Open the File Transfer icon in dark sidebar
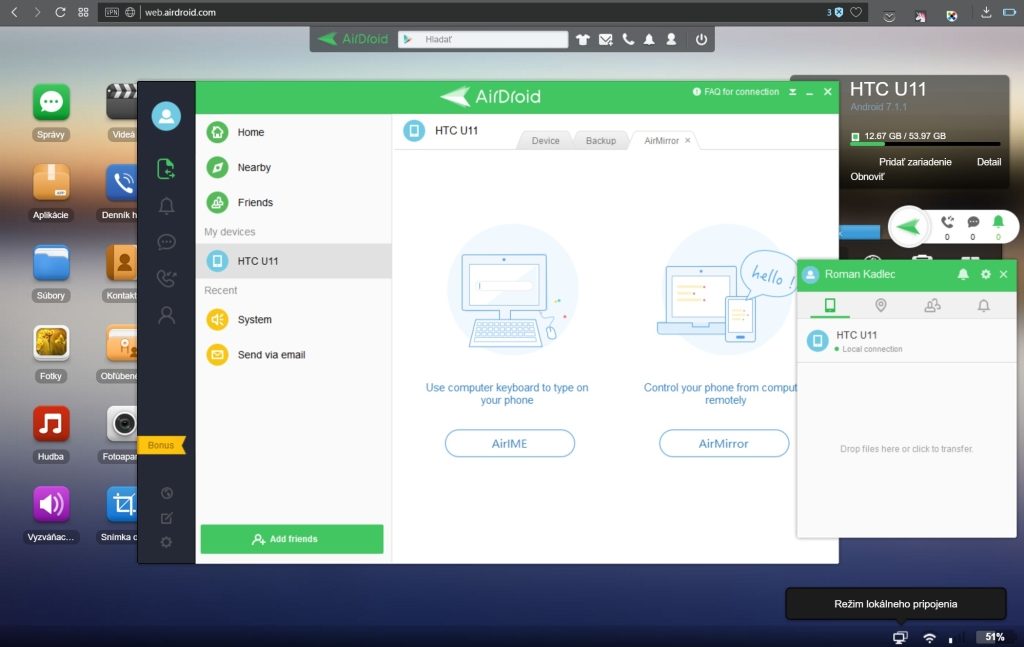 166,169
